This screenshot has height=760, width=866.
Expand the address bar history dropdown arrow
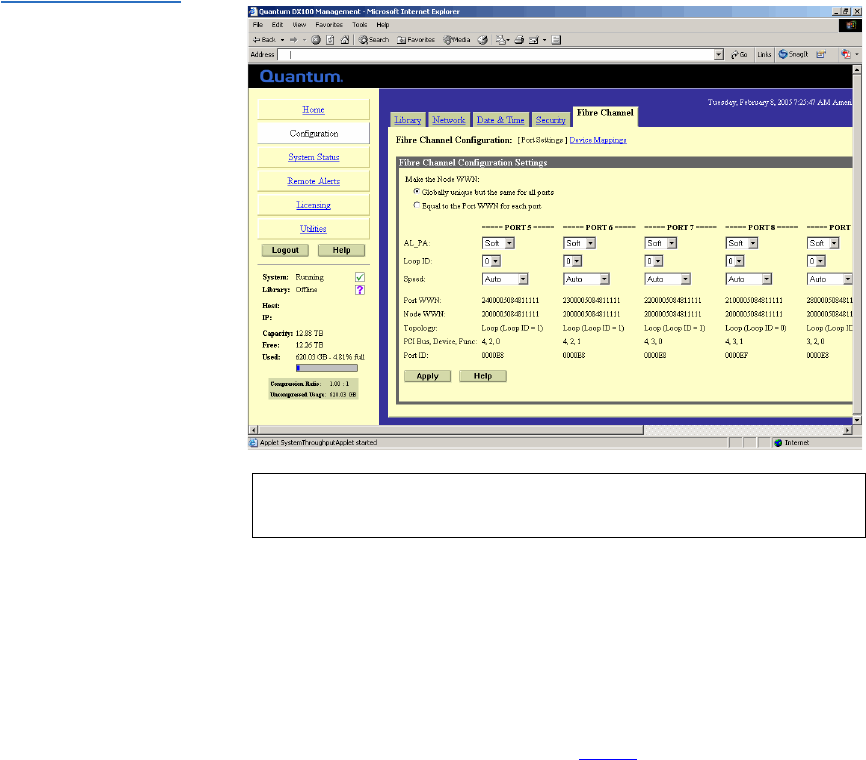[x=719, y=55]
